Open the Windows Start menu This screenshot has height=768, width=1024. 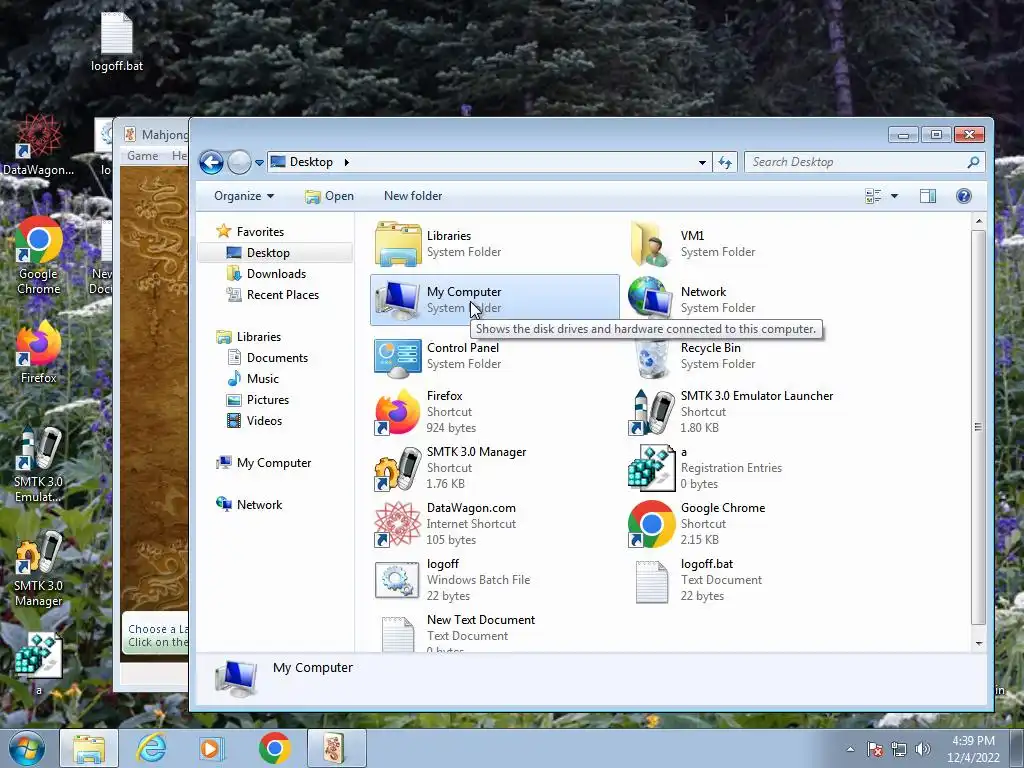click(26, 748)
